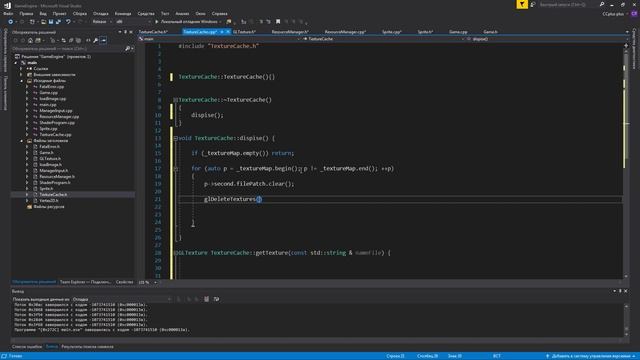Click the Clear All icon in Output toolbar
This screenshot has height=360, width=640.
click(207, 299)
